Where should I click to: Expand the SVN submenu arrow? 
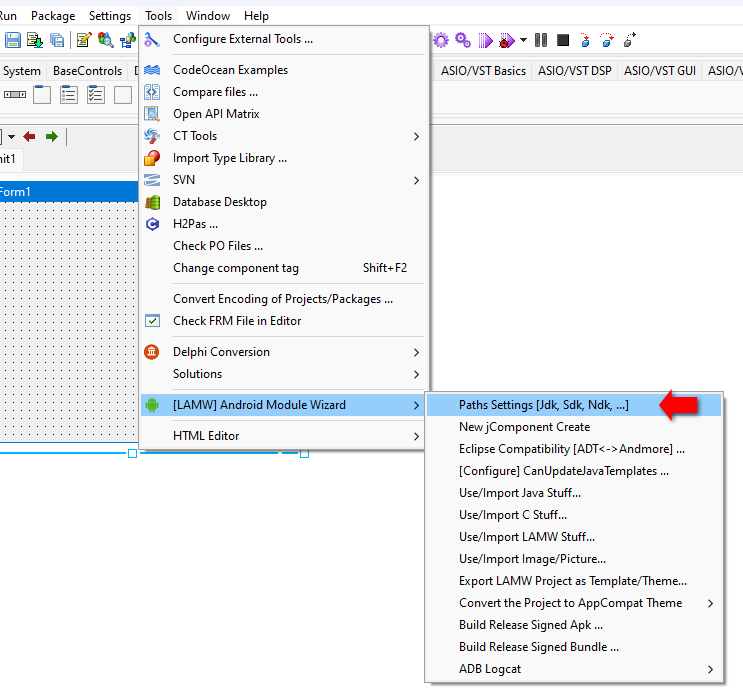coord(416,181)
